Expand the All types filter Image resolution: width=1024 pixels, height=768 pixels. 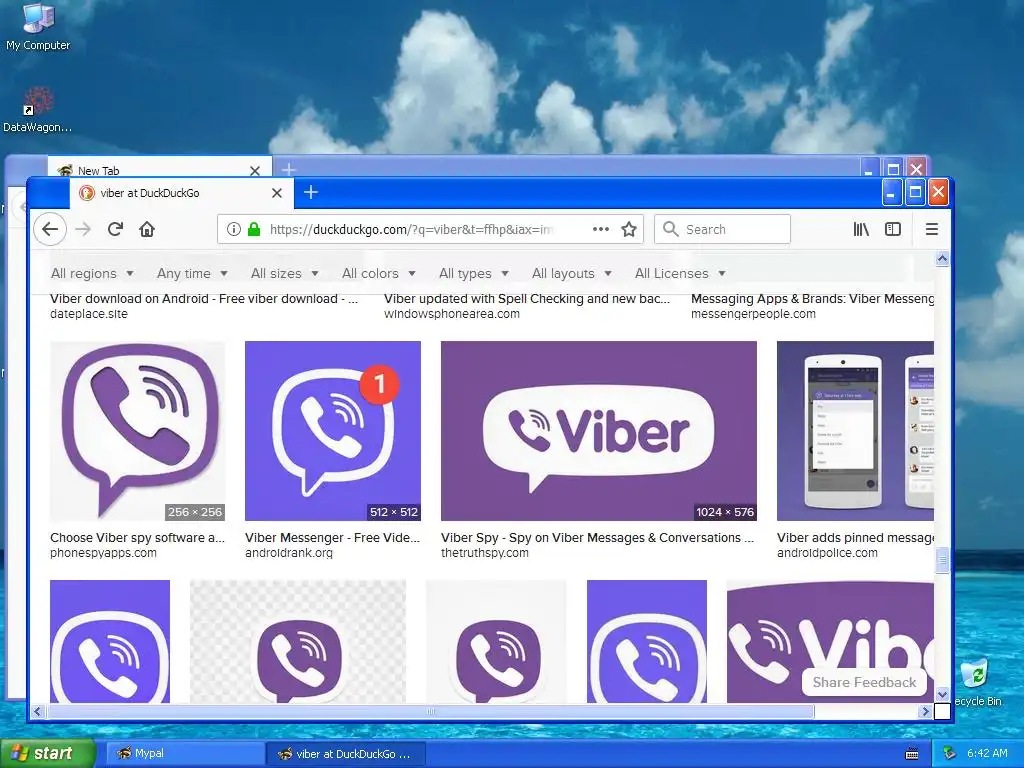[x=473, y=273]
